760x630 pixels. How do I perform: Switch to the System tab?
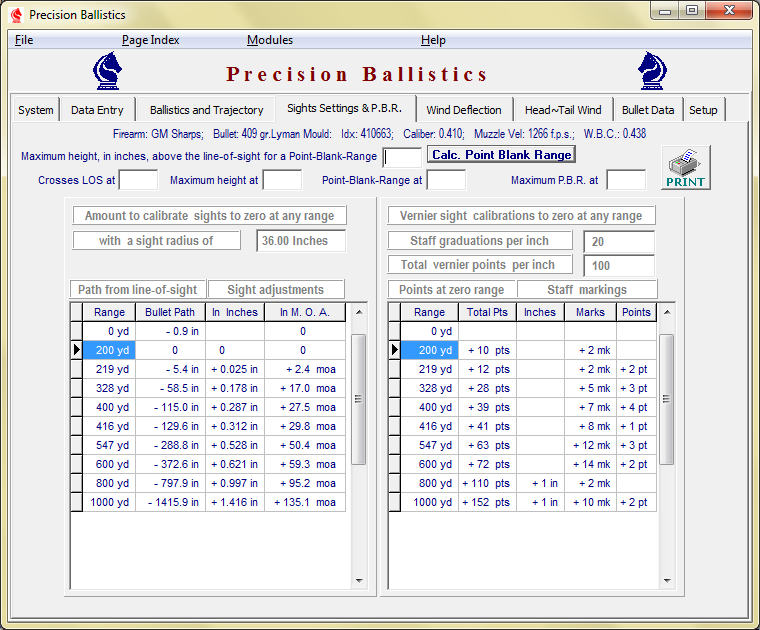[x=36, y=110]
